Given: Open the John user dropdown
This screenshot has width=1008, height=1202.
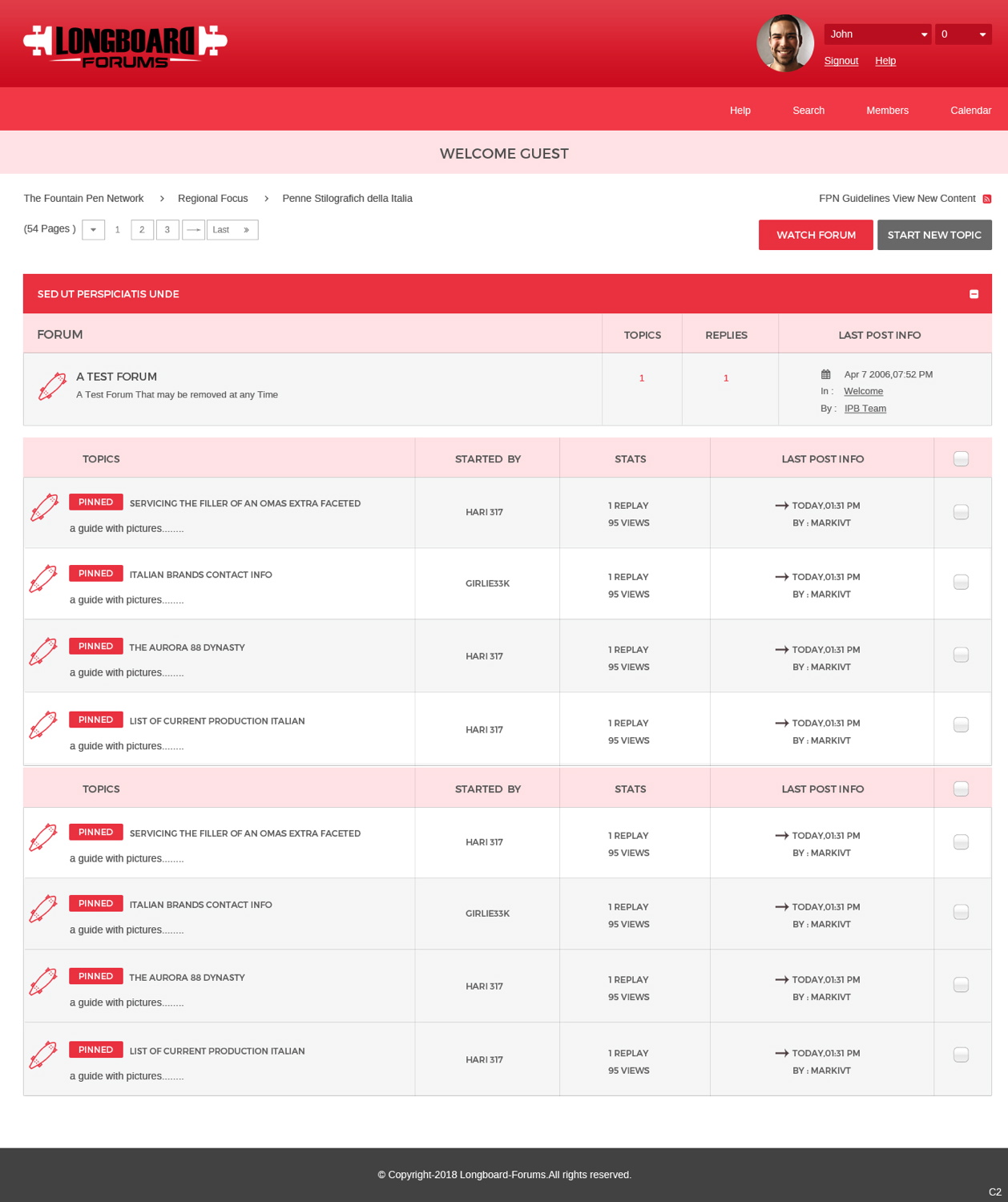Looking at the screenshot, I should click(877, 34).
